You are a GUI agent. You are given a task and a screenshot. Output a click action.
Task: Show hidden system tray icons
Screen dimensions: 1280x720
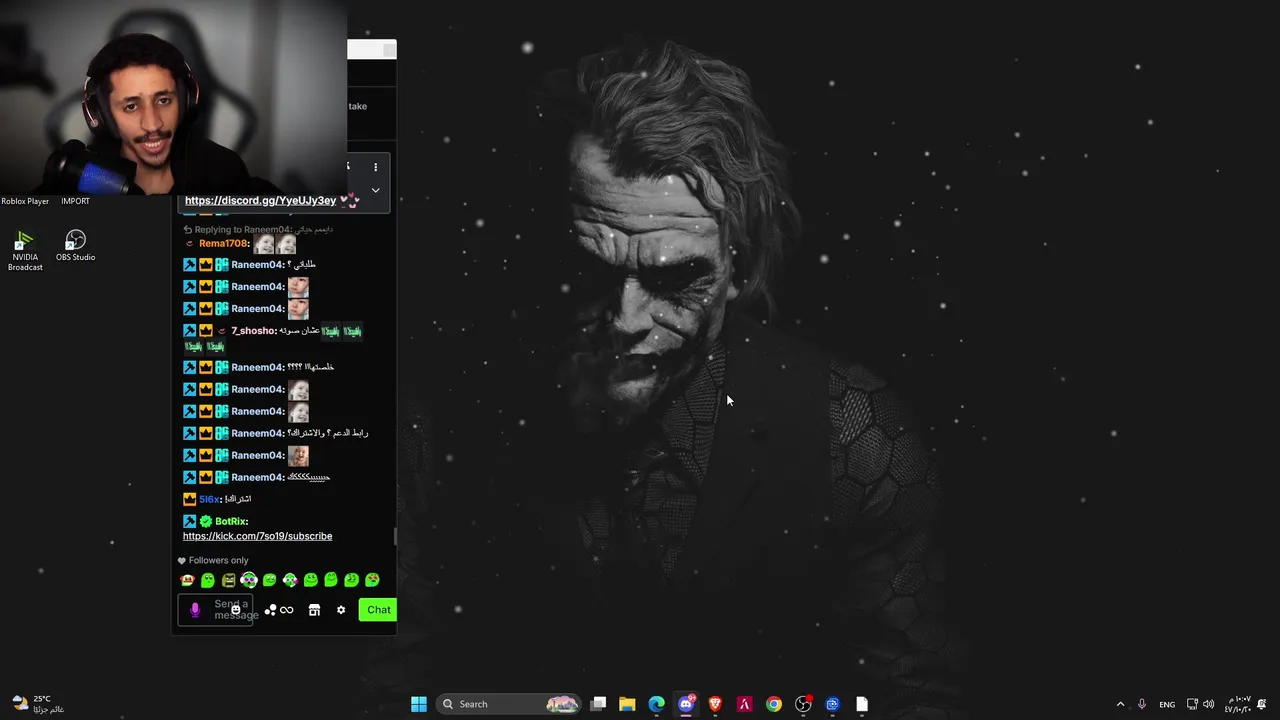pyautogui.click(x=1120, y=704)
